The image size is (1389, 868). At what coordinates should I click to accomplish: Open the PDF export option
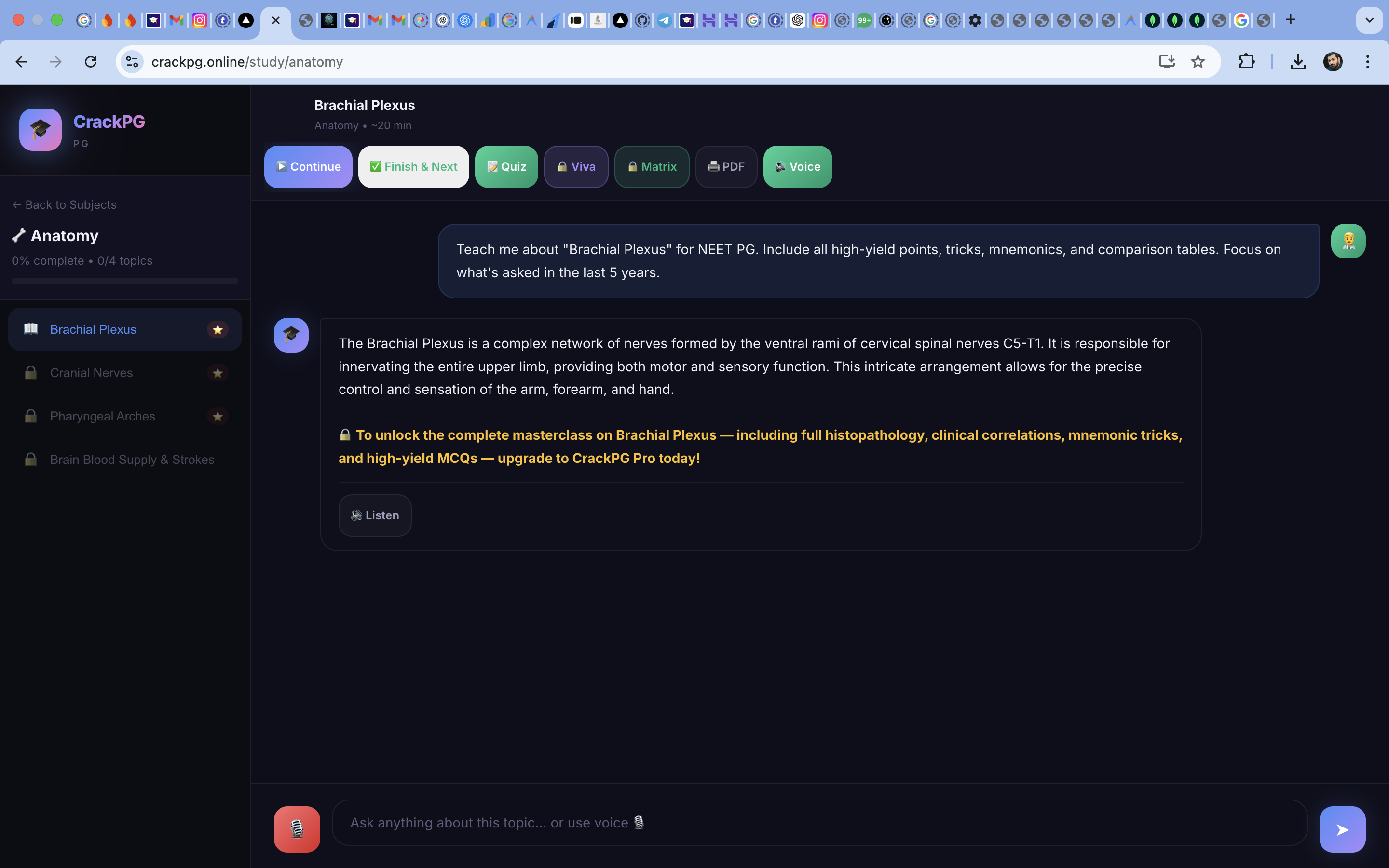726,166
